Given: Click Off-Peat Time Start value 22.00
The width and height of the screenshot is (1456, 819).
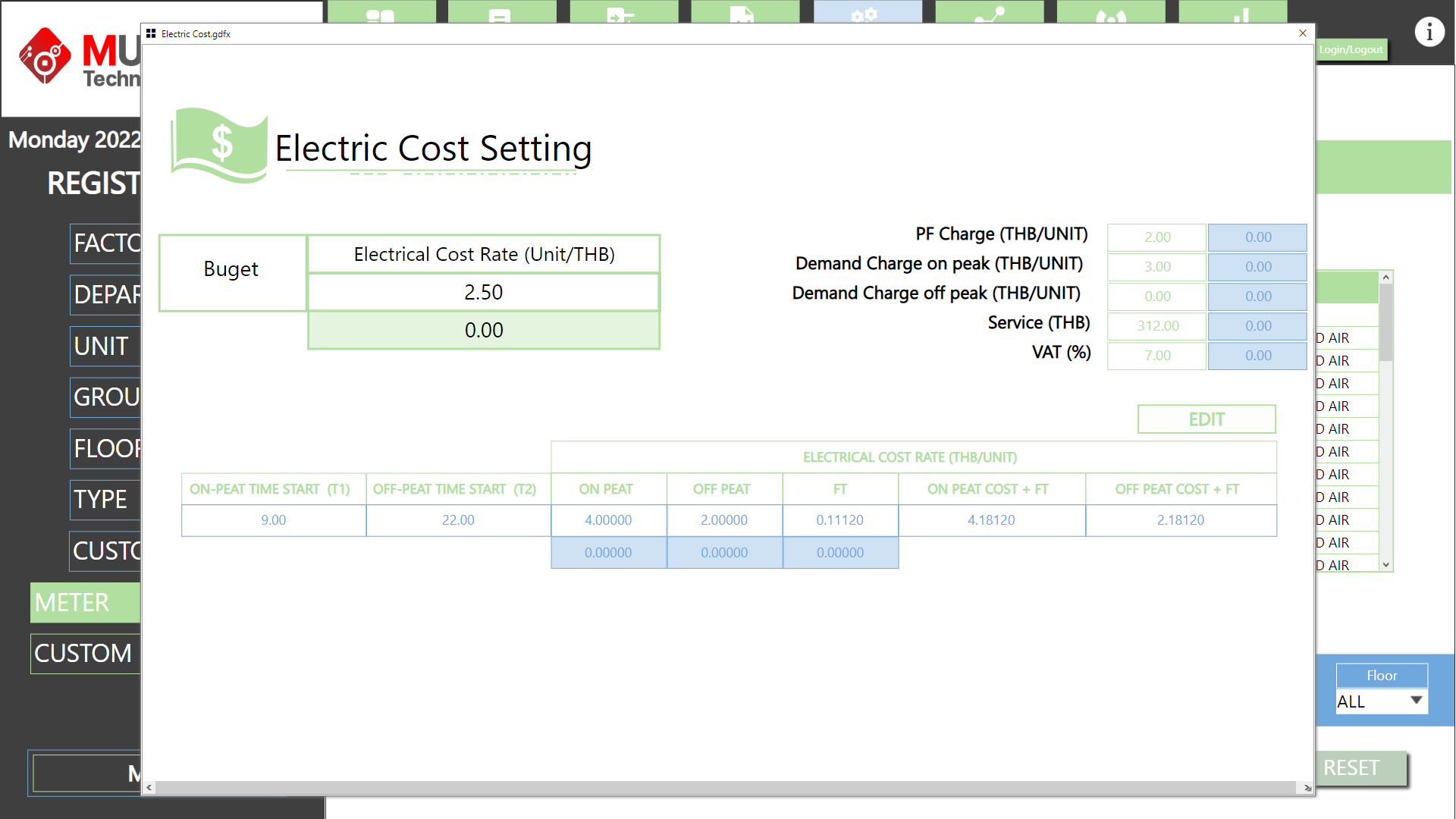Looking at the screenshot, I should coord(458,520).
